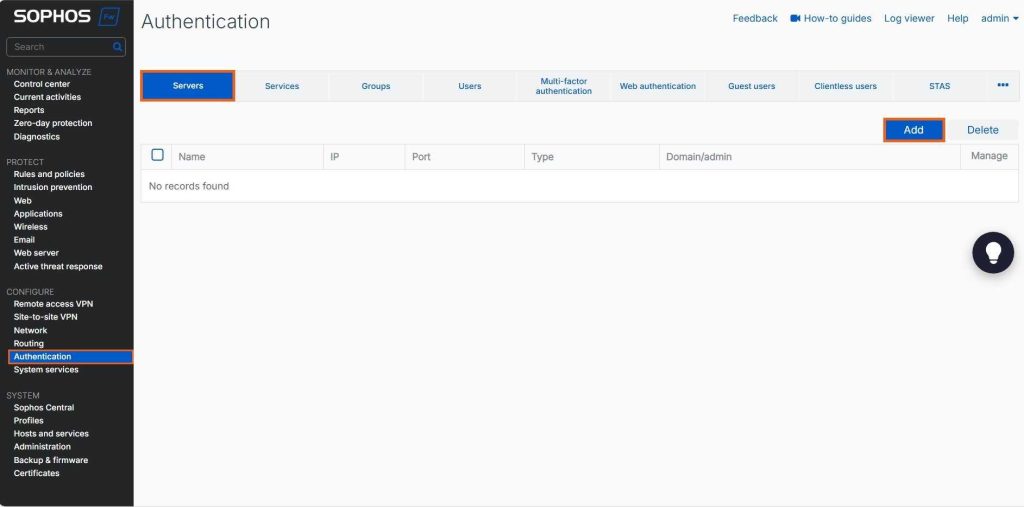The width and height of the screenshot is (1024, 507).
Task: Open the Web menu item under Protect
Action: click(x=22, y=201)
